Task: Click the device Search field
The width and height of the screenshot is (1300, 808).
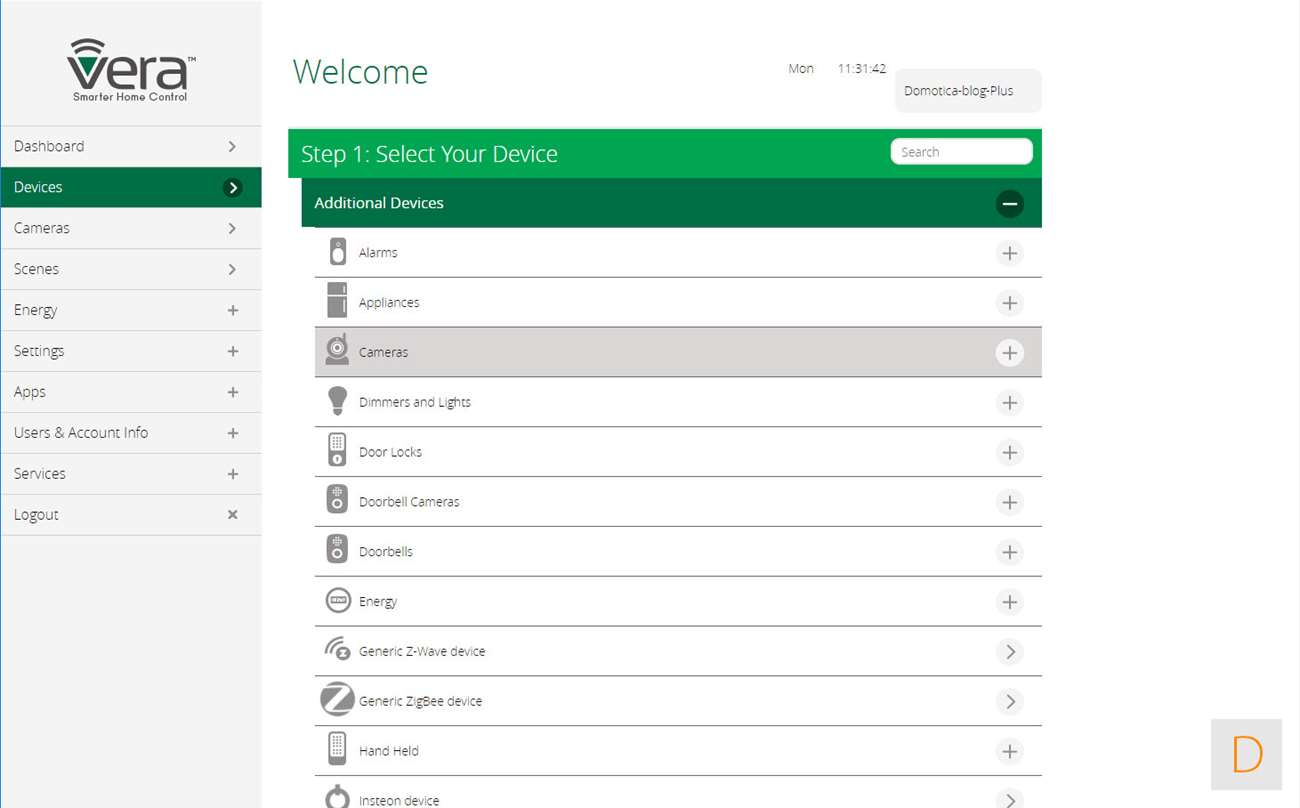Action: 961,152
